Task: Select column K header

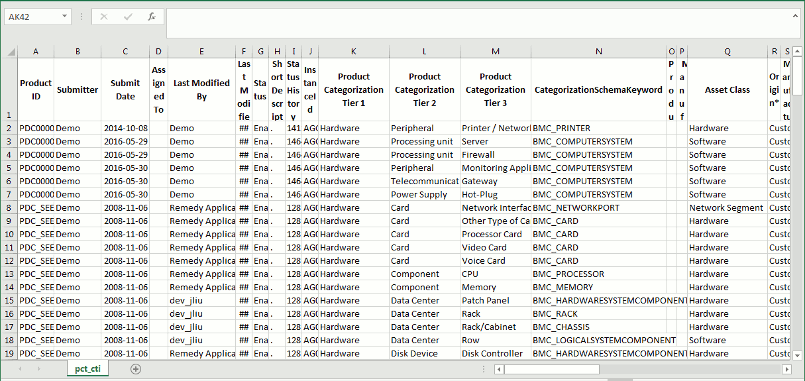Action: coord(354,51)
